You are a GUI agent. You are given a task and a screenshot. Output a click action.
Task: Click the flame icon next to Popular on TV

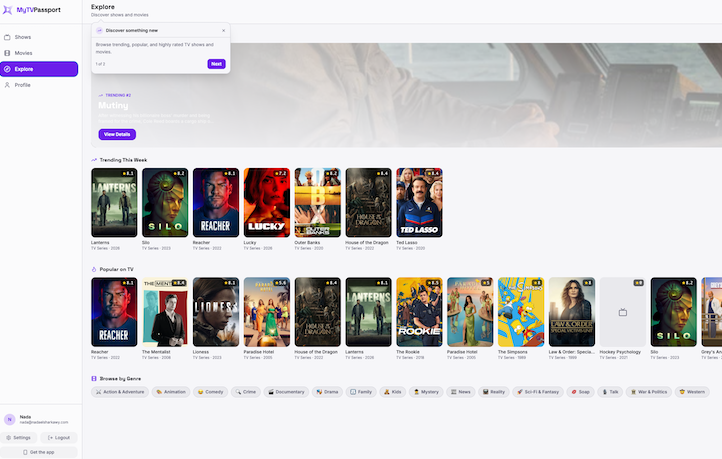[94, 269]
